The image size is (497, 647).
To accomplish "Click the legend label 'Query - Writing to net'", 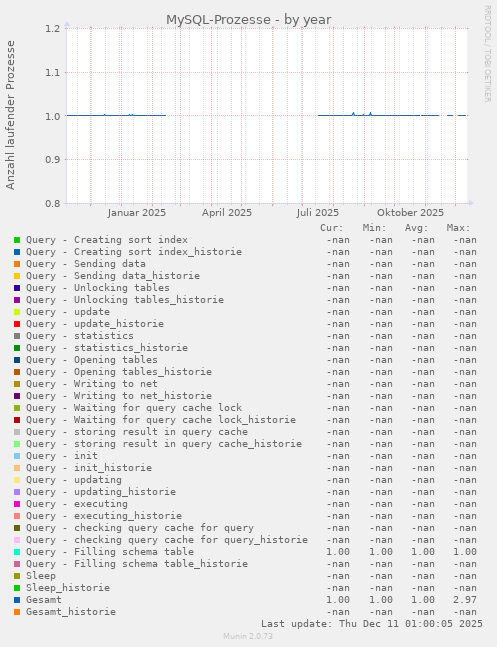I will coord(92,383).
